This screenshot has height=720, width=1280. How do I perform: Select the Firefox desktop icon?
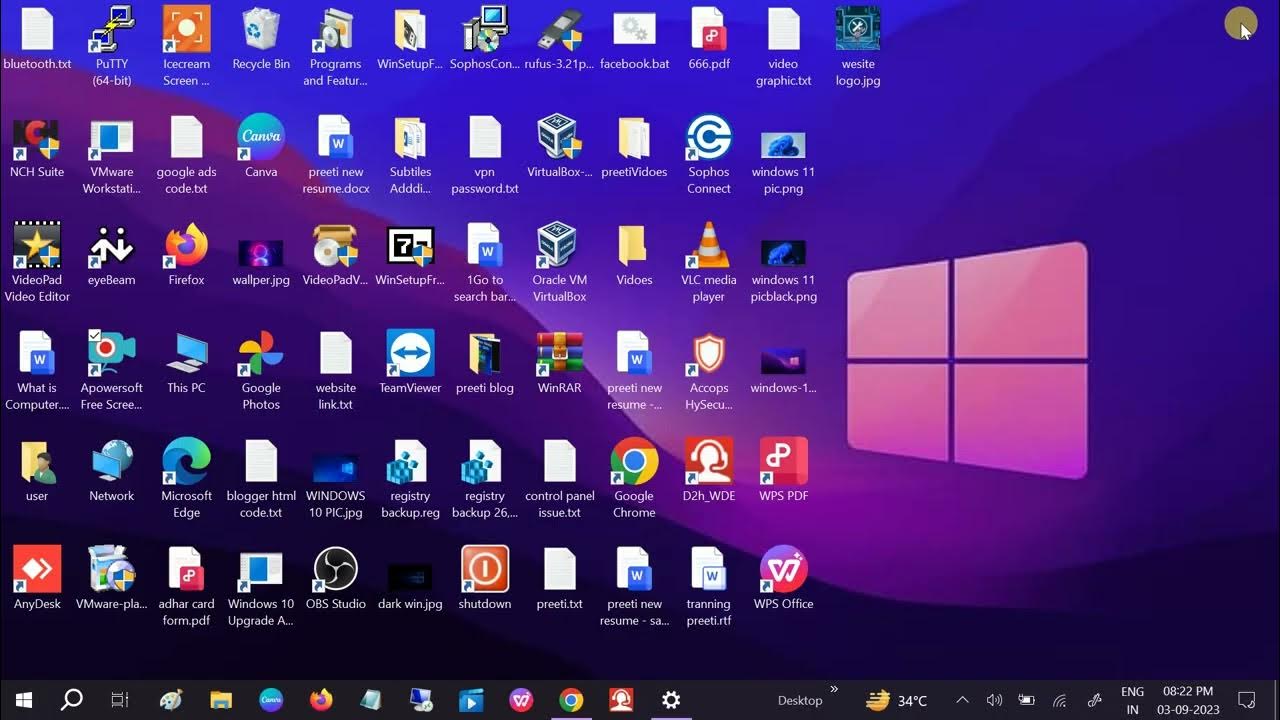[187, 246]
